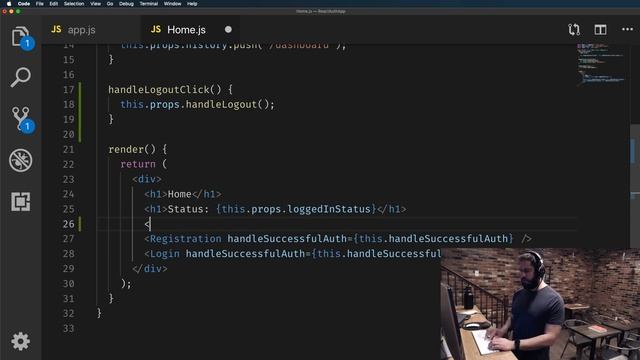The height and width of the screenshot is (360, 640).
Task: Open the more actions ellipsis menu
Action: (627, 29)
